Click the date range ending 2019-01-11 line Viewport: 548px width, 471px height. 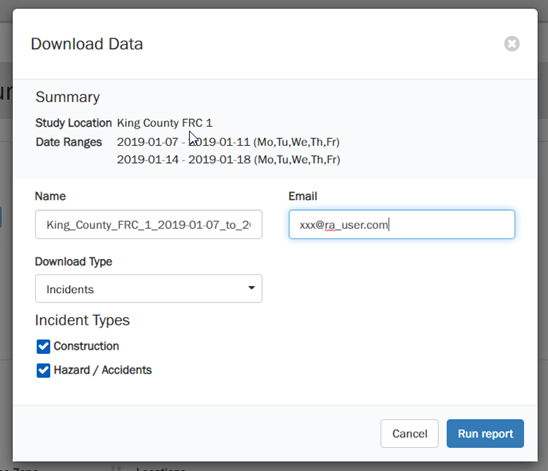pyautogui.click(x=228, y=142)
